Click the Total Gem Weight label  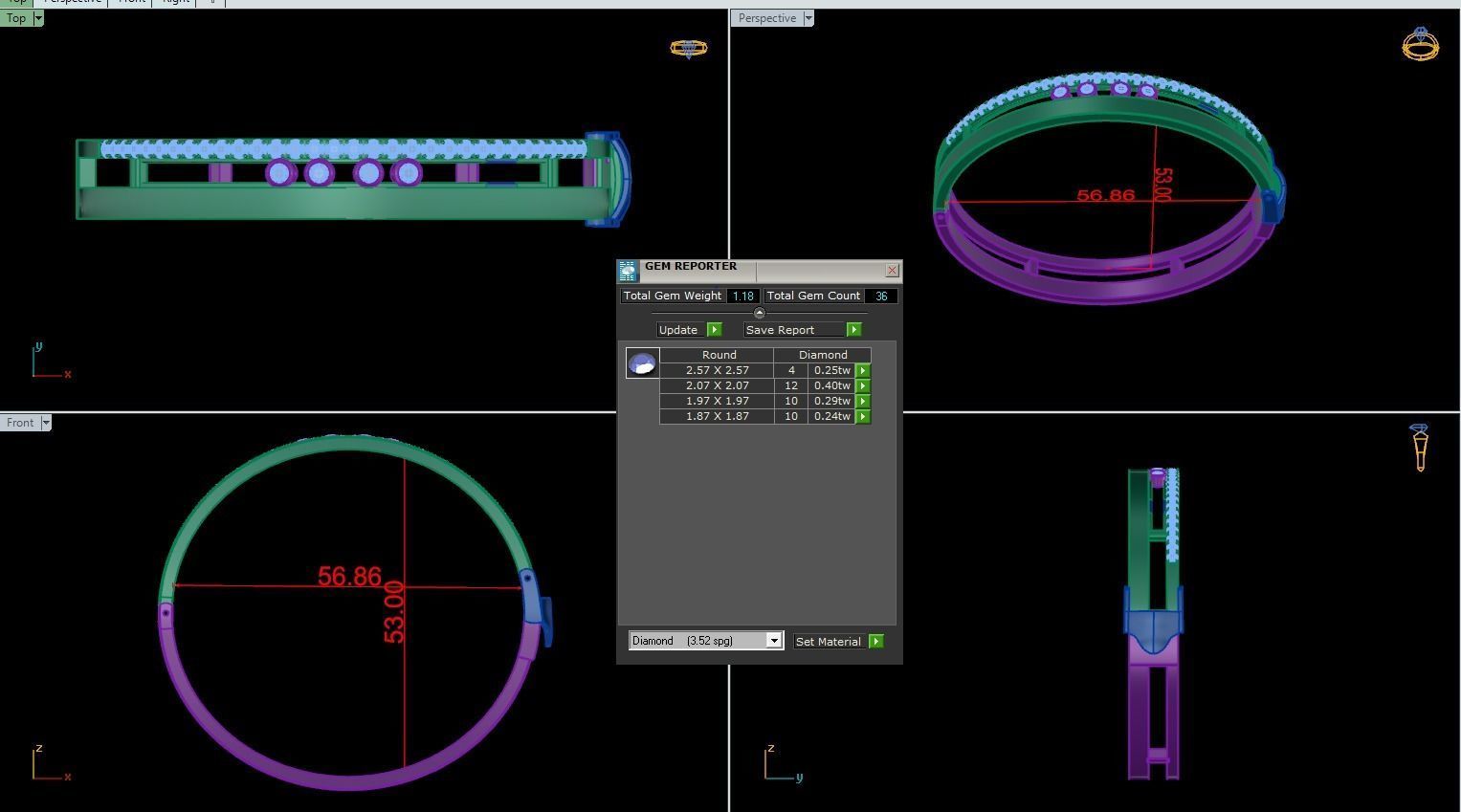(673, 296)
